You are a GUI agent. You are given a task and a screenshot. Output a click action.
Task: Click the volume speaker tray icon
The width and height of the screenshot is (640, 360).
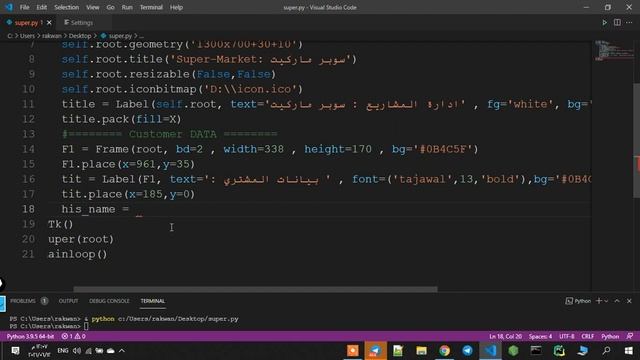(x=77, y=351)
